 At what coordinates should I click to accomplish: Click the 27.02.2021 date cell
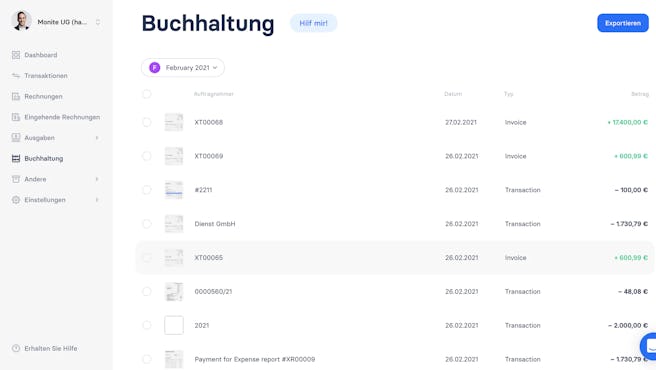click(x=461, y=122)
